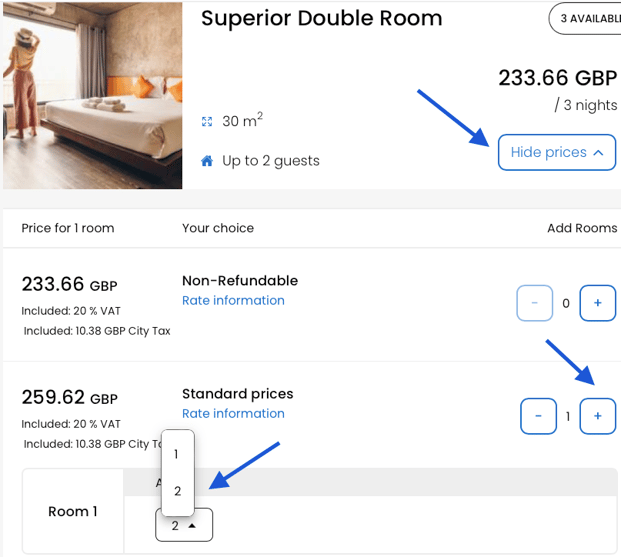621x557 pixels.
Task: Collapse rates using Hide prices button
Action: coord(557,153)
